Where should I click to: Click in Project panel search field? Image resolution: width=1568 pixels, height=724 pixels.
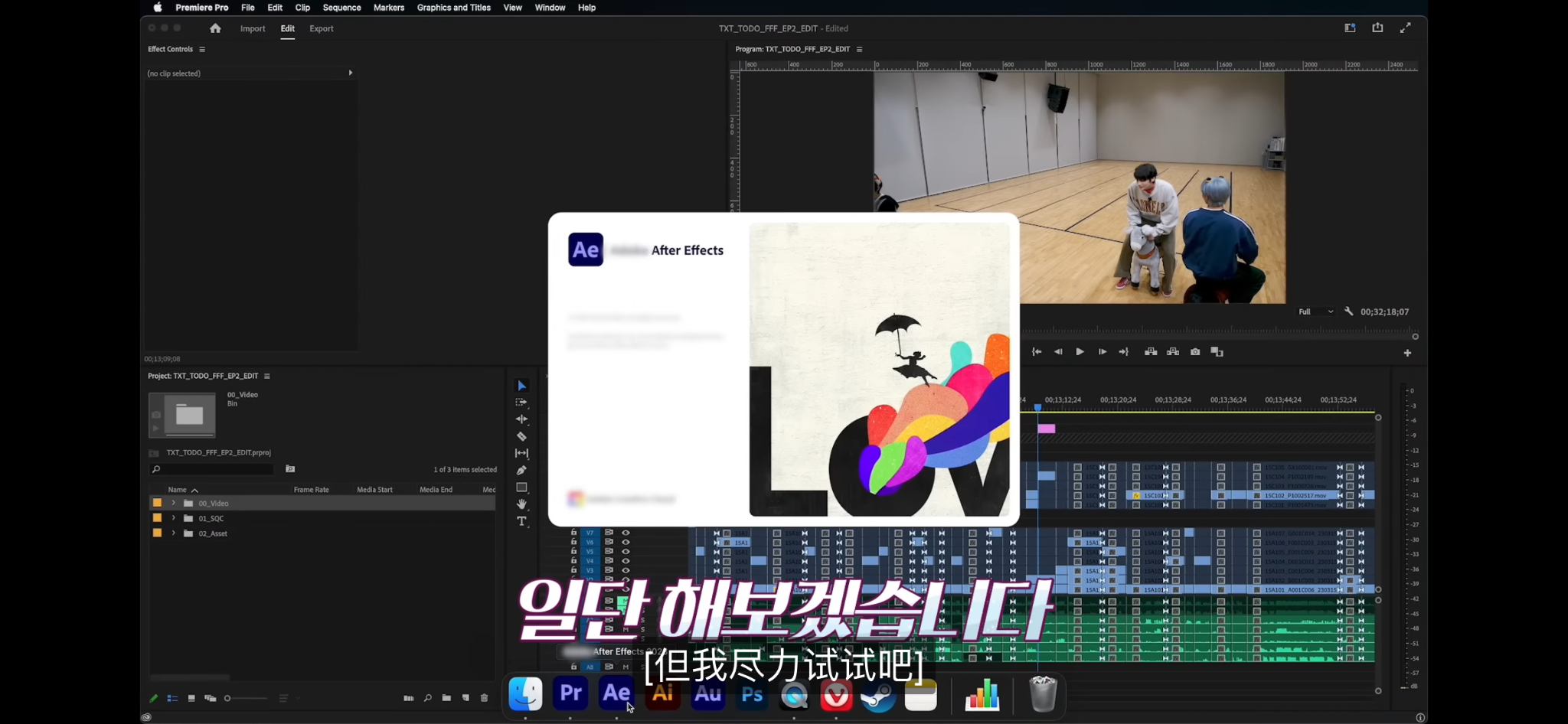click(x=212, y=469)
